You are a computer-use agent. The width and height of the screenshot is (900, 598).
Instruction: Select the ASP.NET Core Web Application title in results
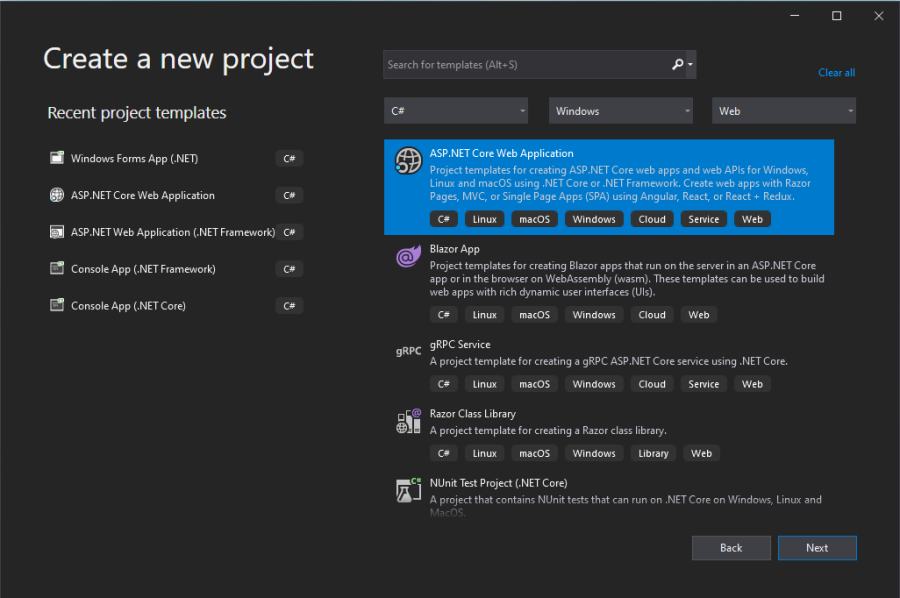tap(502, 153)
